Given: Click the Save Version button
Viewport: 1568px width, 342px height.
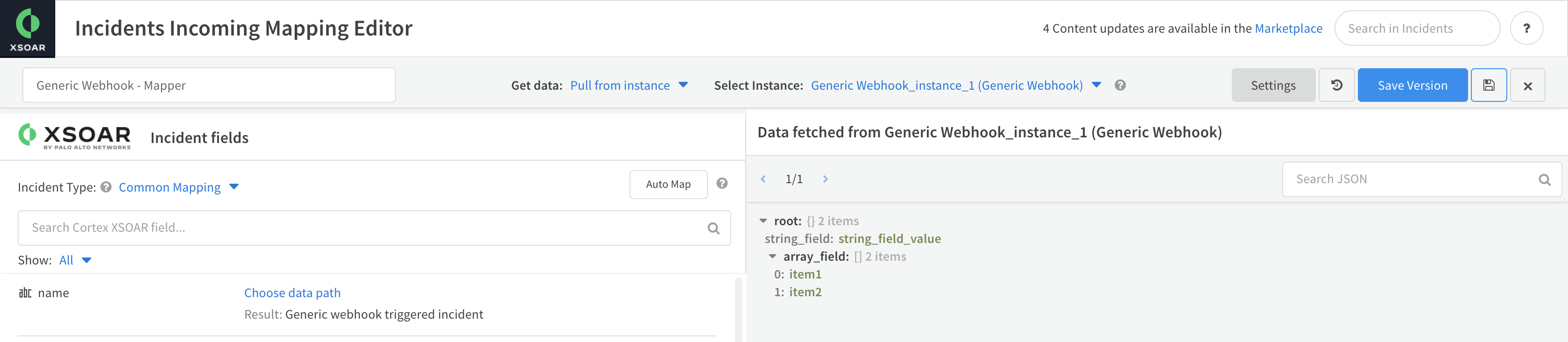Looking at the screenshot, I should (x=1412, y=85).
